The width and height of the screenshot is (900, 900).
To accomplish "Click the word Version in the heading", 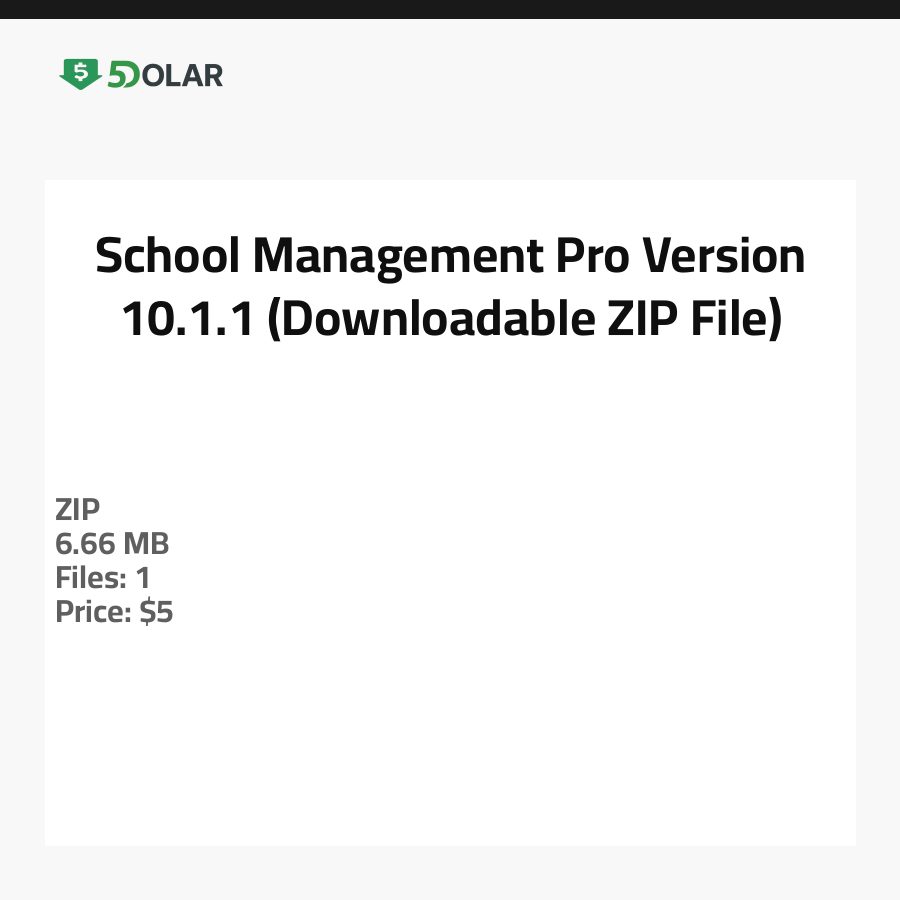I will coord(723,256).
